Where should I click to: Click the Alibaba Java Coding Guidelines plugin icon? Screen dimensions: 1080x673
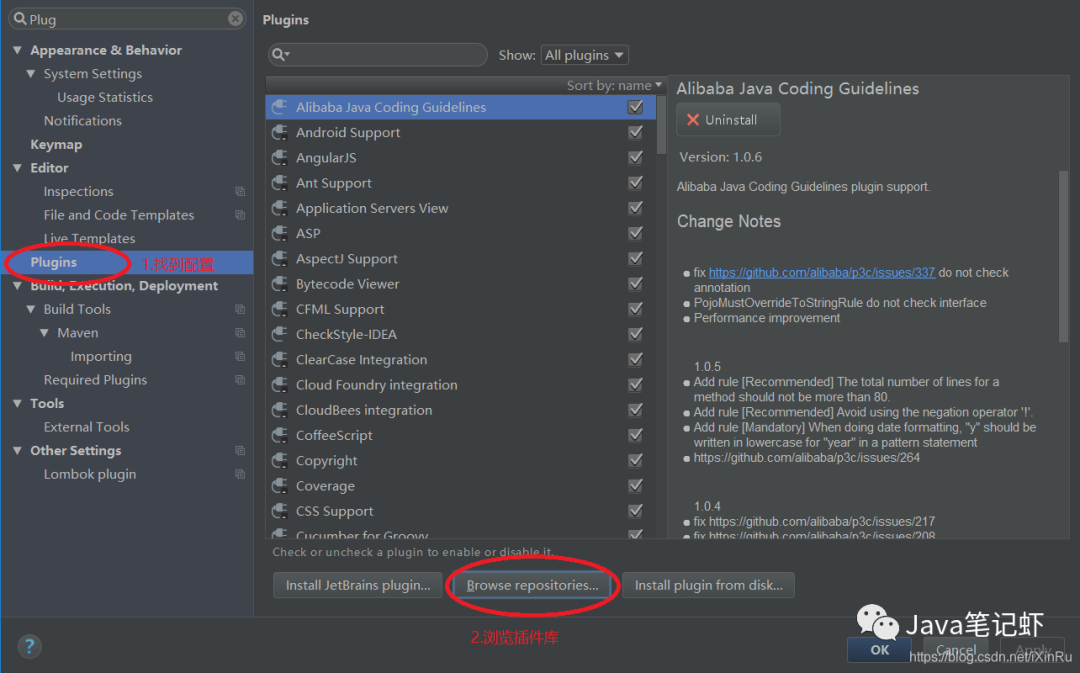[280, 107]
